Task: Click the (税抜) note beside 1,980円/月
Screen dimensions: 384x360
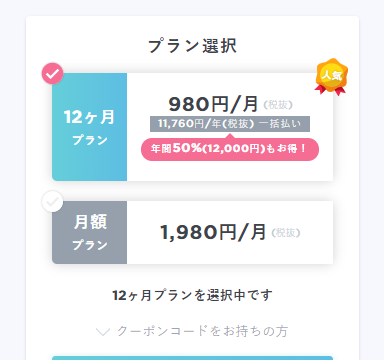Action: coord(286,233)
